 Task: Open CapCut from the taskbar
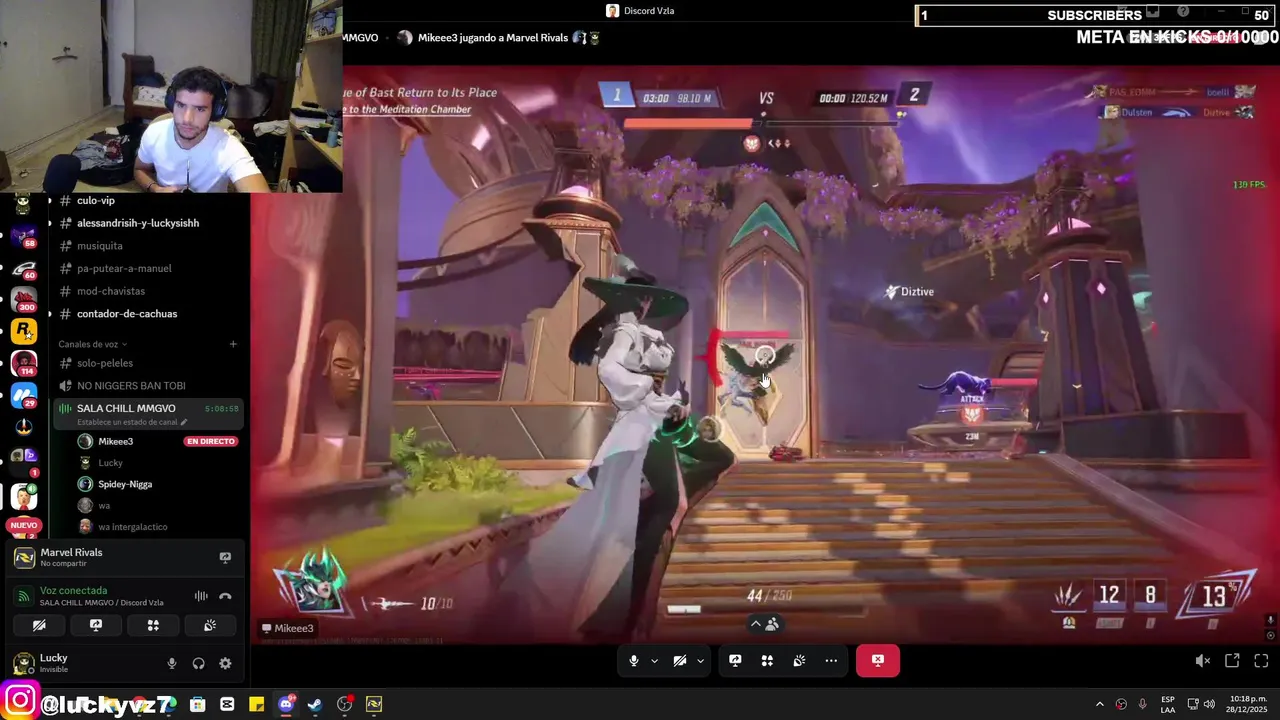click(227, 704)
